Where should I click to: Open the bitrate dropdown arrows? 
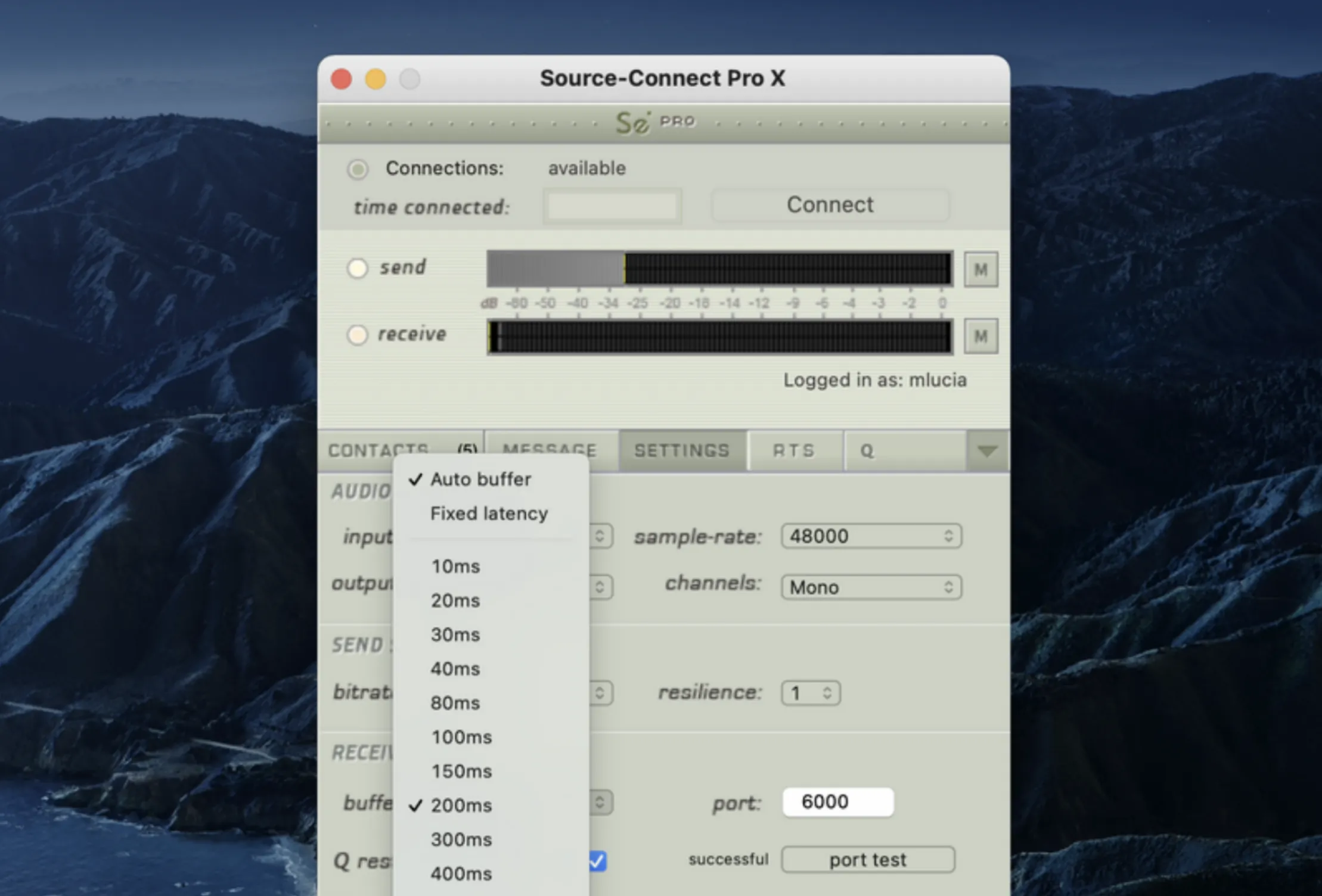[x=600, y=693]
